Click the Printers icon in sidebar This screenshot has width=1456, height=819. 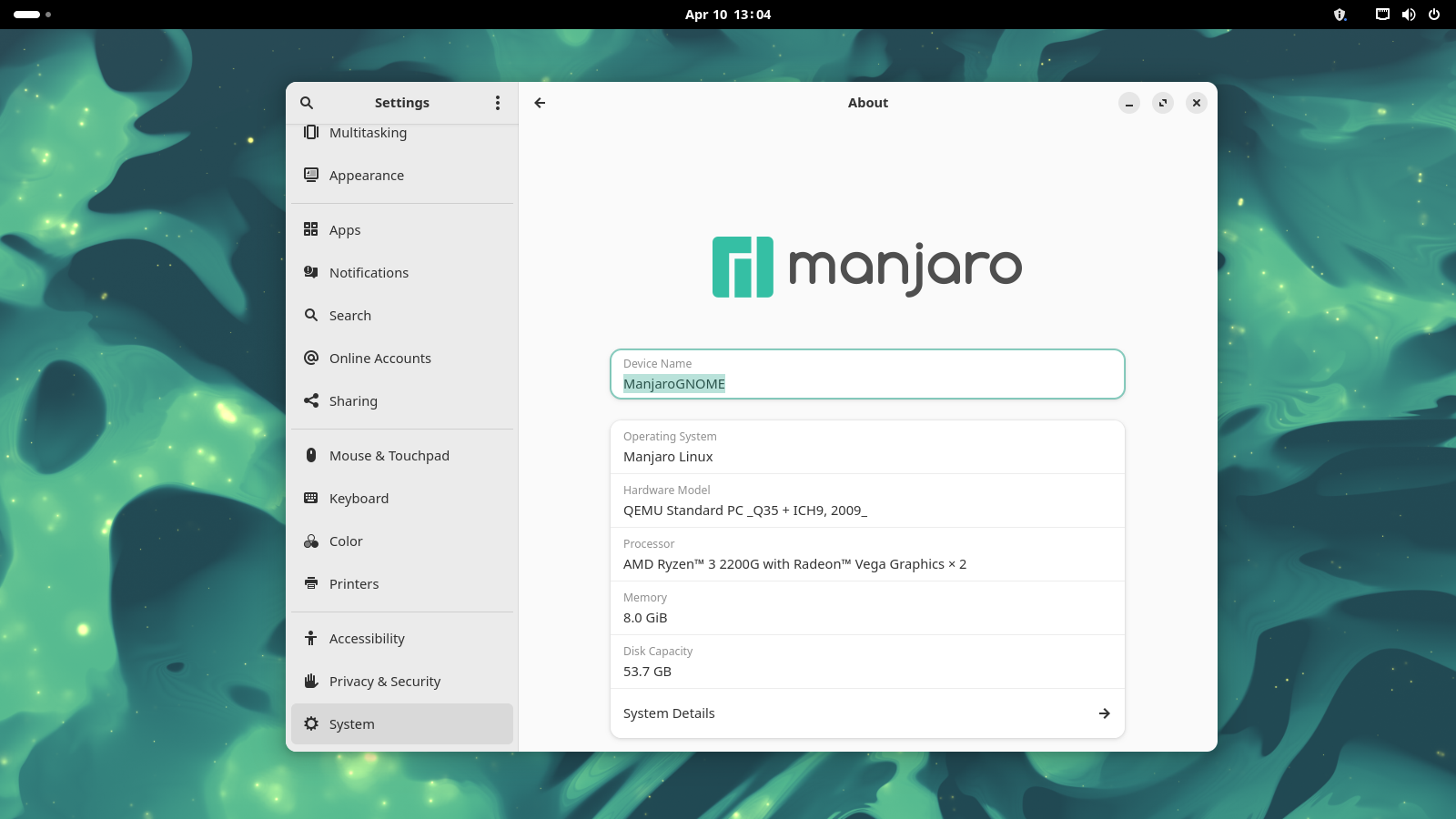311,583
